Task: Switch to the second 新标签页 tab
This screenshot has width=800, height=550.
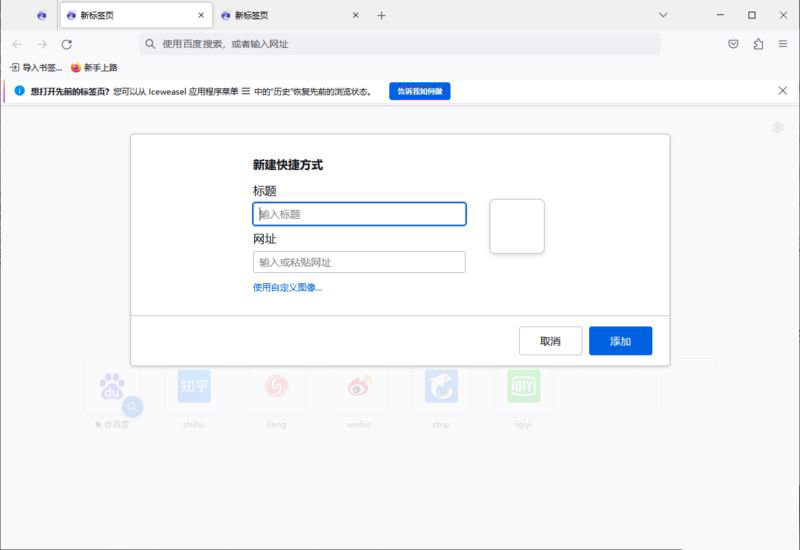Action: tap(290, 15)
